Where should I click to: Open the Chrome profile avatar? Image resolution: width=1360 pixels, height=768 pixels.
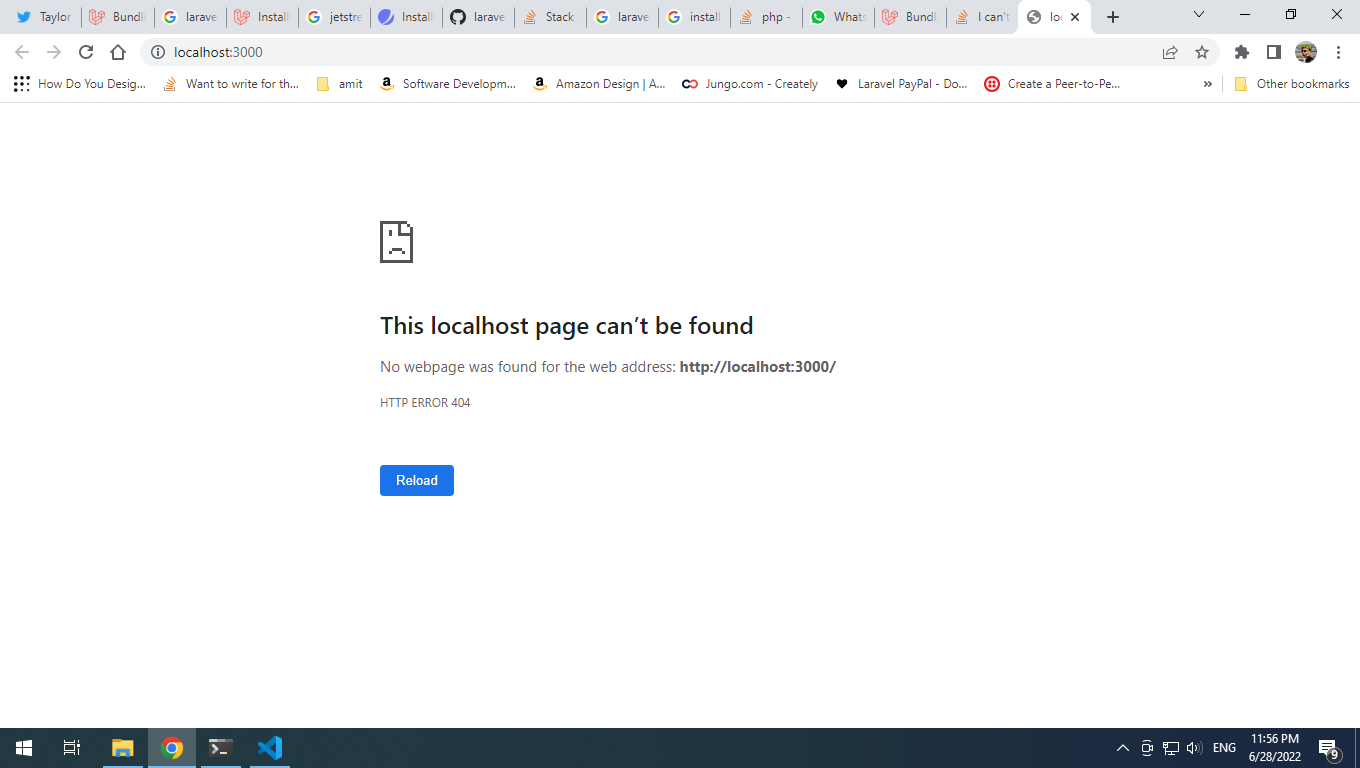1306,52
